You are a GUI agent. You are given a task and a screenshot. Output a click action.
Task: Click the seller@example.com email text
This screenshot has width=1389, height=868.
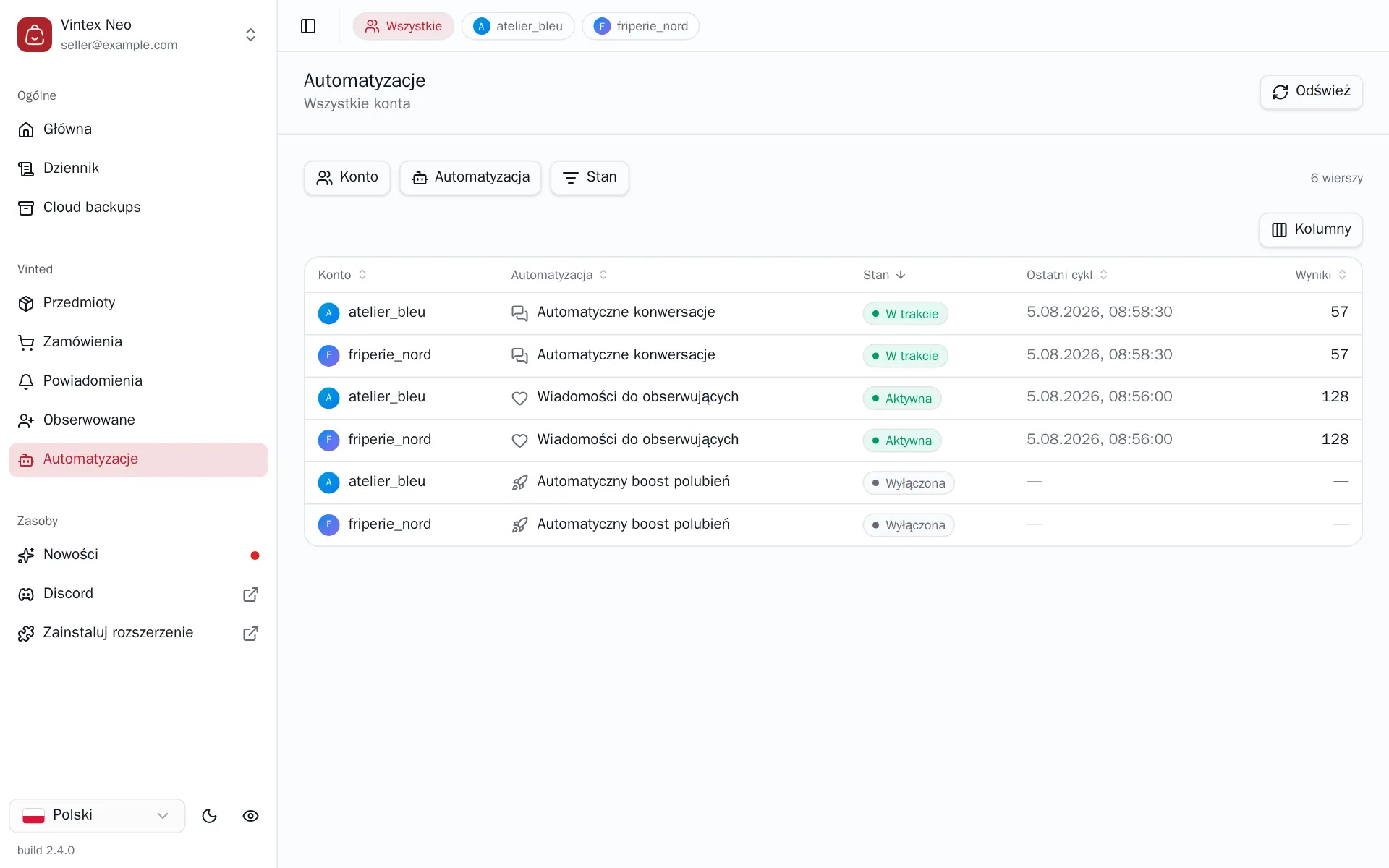(x=119, y=45)
